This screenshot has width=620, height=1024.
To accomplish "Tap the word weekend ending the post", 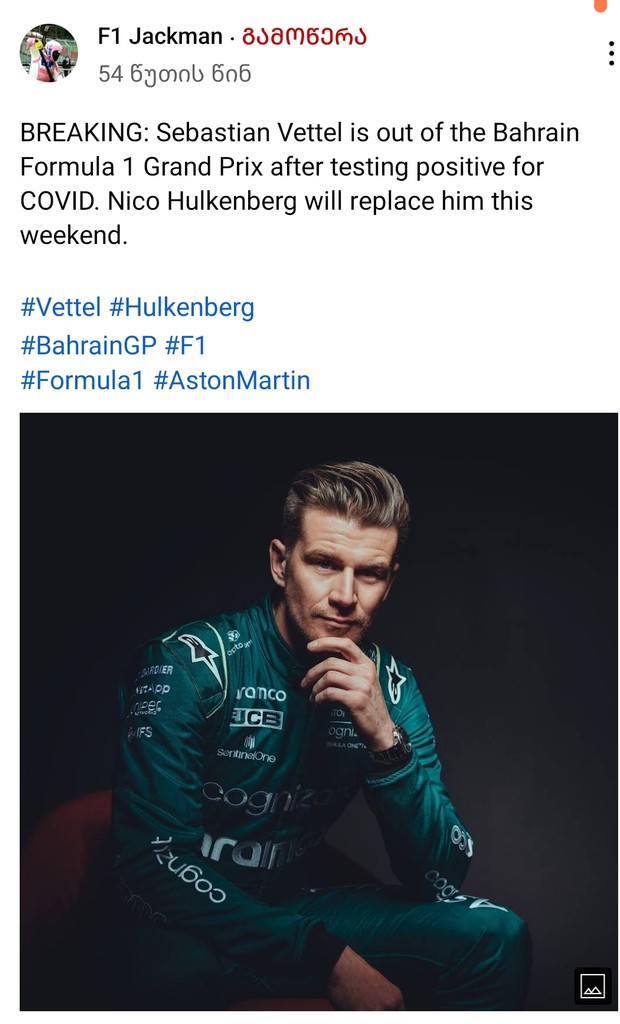I will tap(74, 236).
